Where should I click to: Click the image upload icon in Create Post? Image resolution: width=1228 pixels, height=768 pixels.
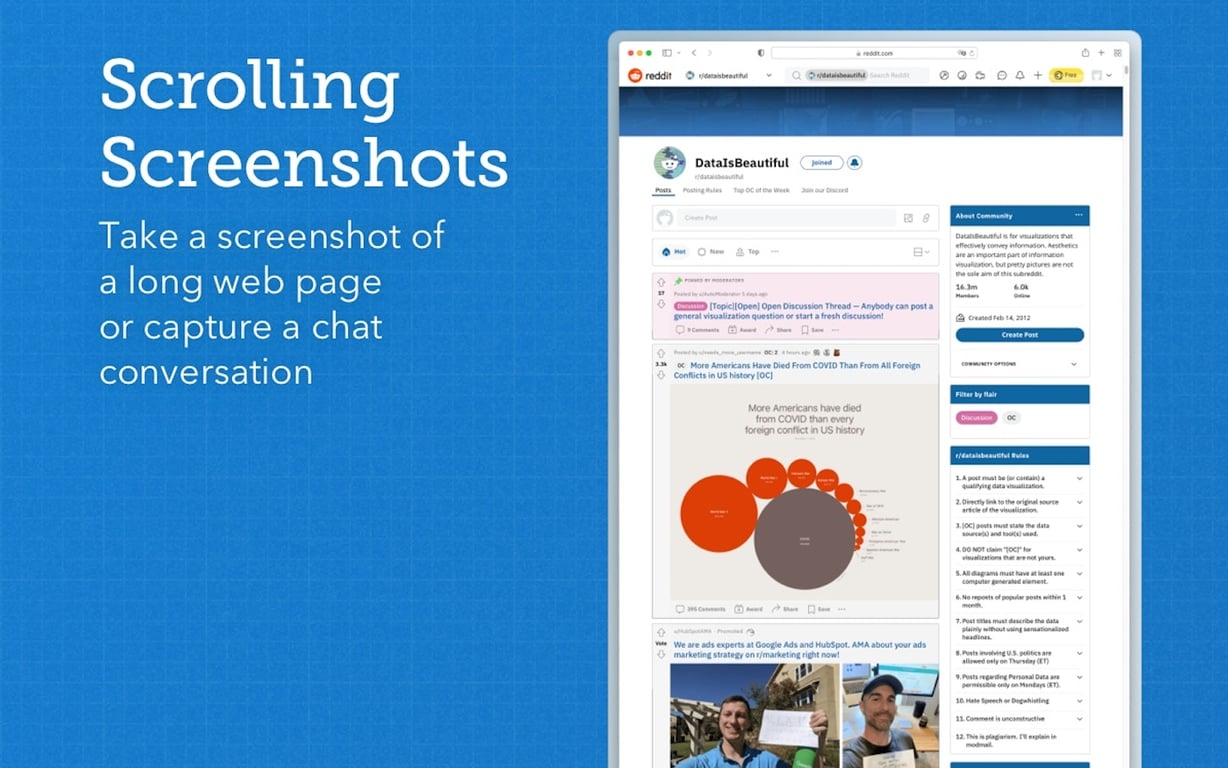(908, 218)
